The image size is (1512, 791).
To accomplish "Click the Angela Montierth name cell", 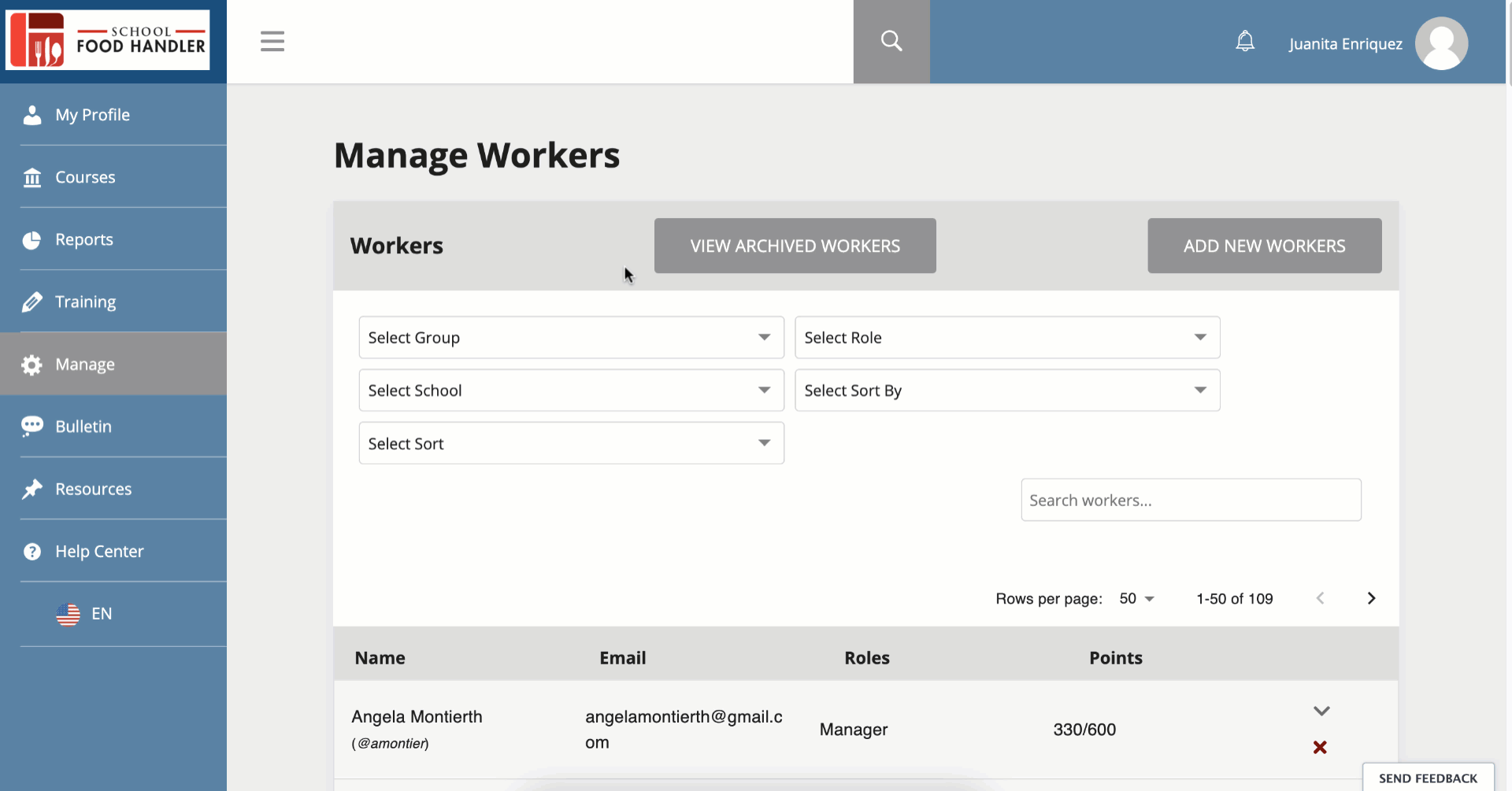I will (x=417, y=717).
